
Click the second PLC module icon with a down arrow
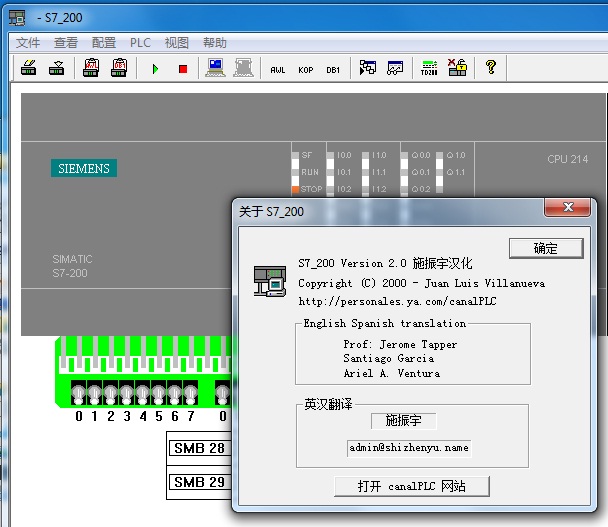(57, 68)
